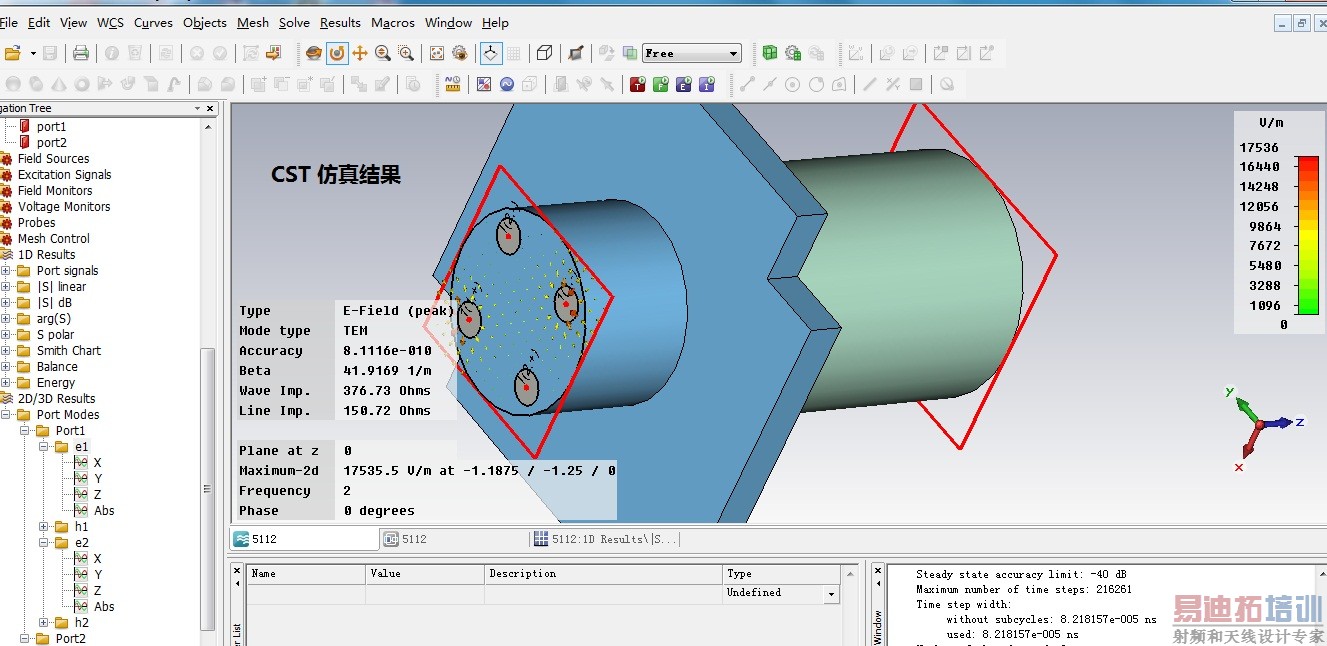Select the Zoom magnifier tool

pos(383,53)
